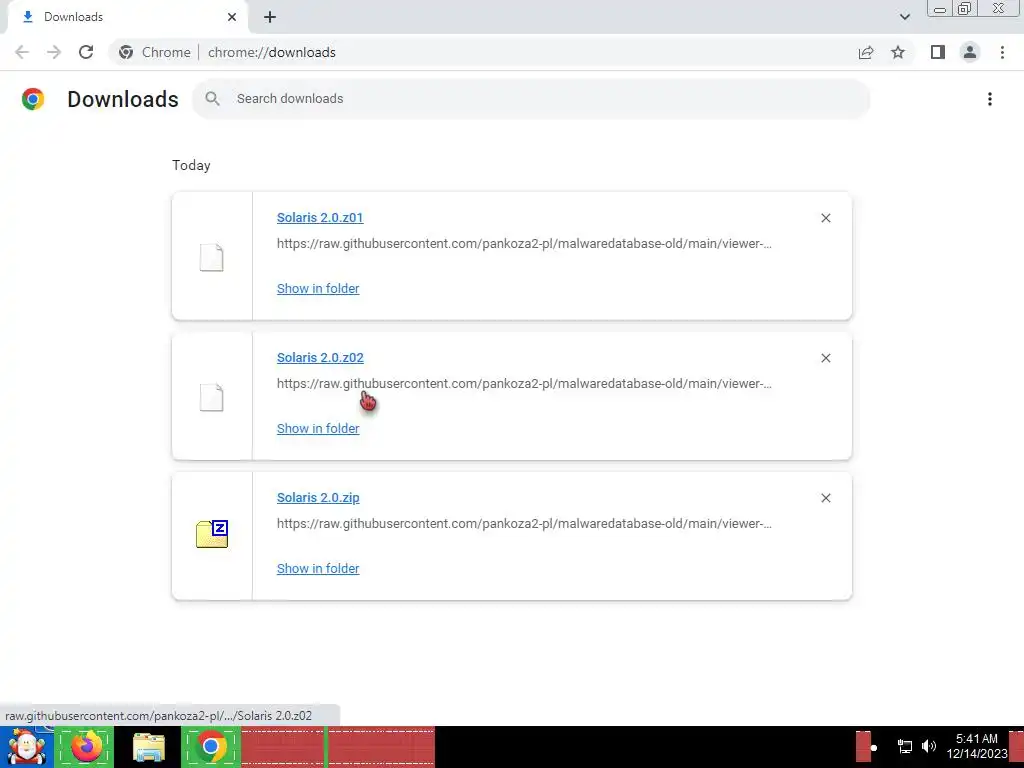The image size is (1024, 768).
Task: Show Solaris 2.0.z01 in folder
Action: click(318, 288)
